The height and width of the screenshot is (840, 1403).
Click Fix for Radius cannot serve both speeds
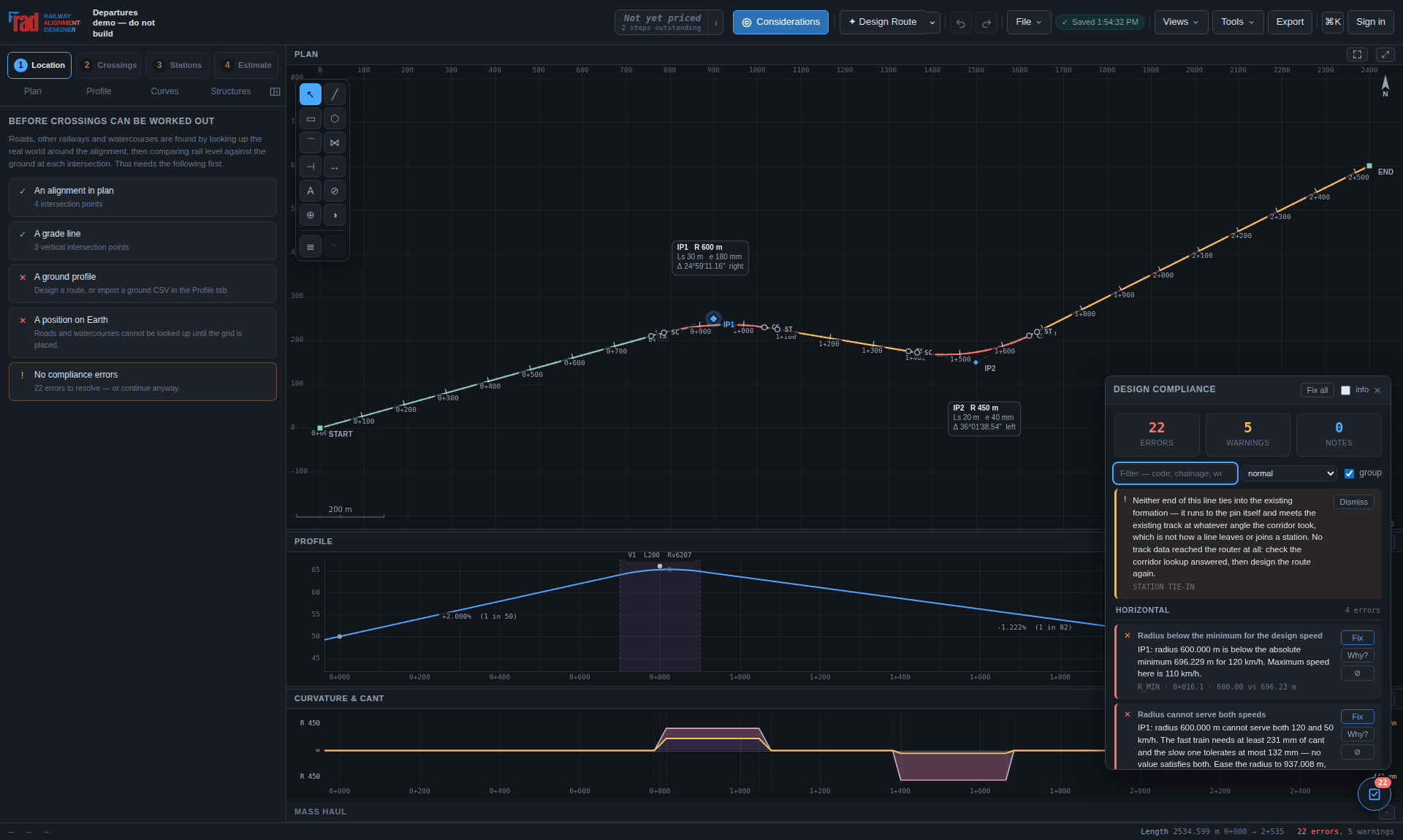(1357, 717)
